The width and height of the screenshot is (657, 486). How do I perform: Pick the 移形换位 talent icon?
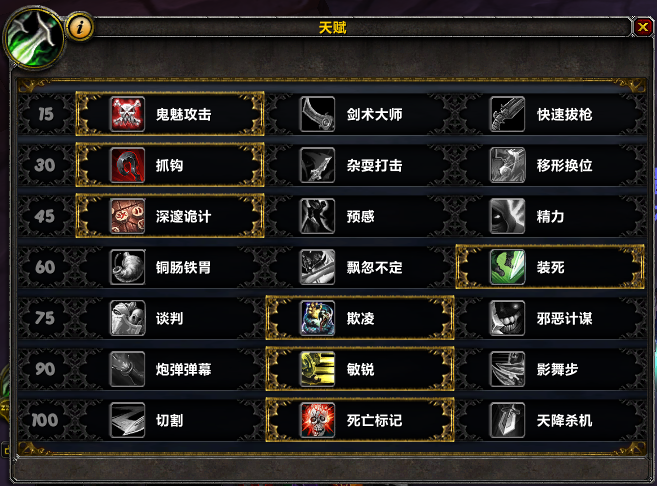[x=507, y=165]
